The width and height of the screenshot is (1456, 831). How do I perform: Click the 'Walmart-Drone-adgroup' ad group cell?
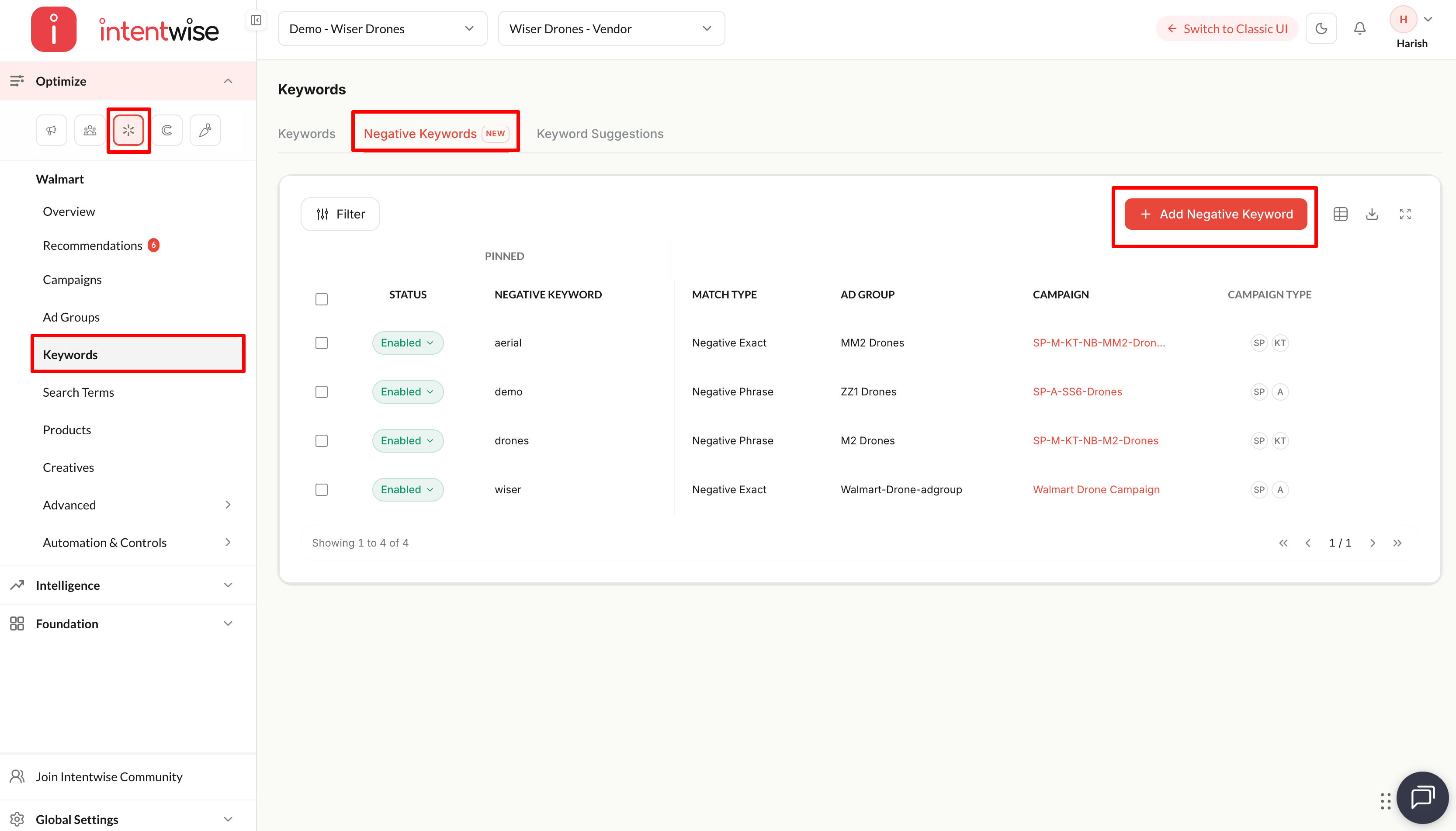pyautogui.click(x=901, y=490)
